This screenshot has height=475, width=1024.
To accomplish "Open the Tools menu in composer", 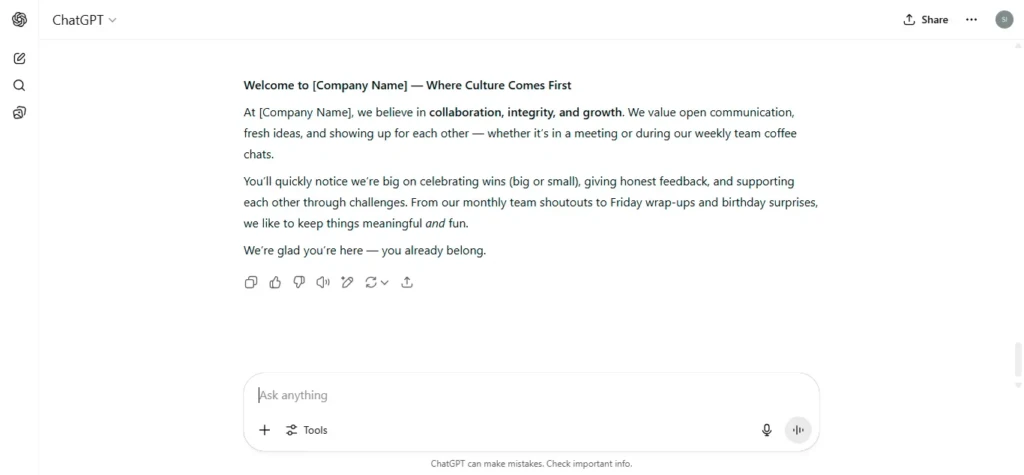I will click(x=306, y=430).
